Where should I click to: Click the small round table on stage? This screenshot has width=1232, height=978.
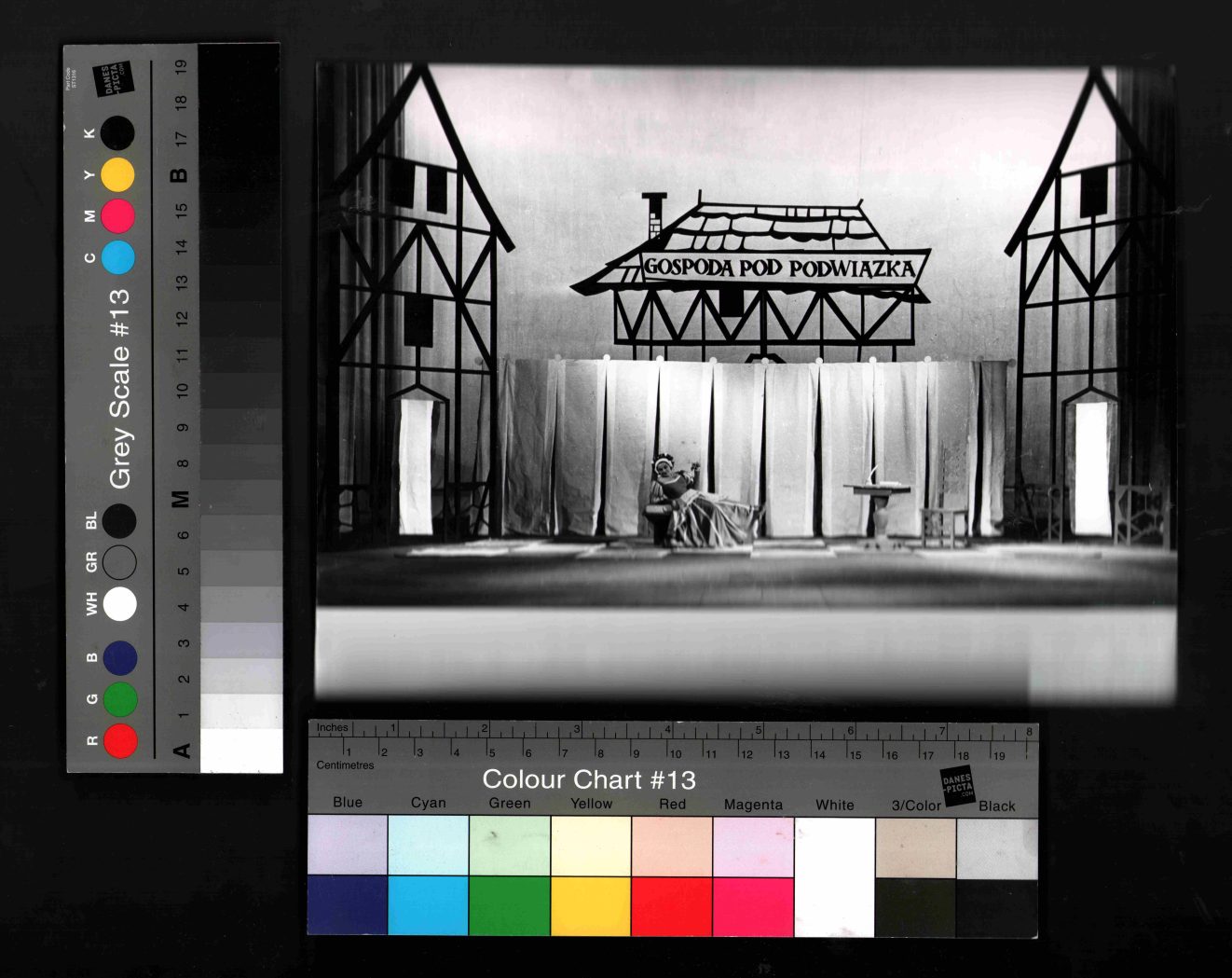click(877, 506)
